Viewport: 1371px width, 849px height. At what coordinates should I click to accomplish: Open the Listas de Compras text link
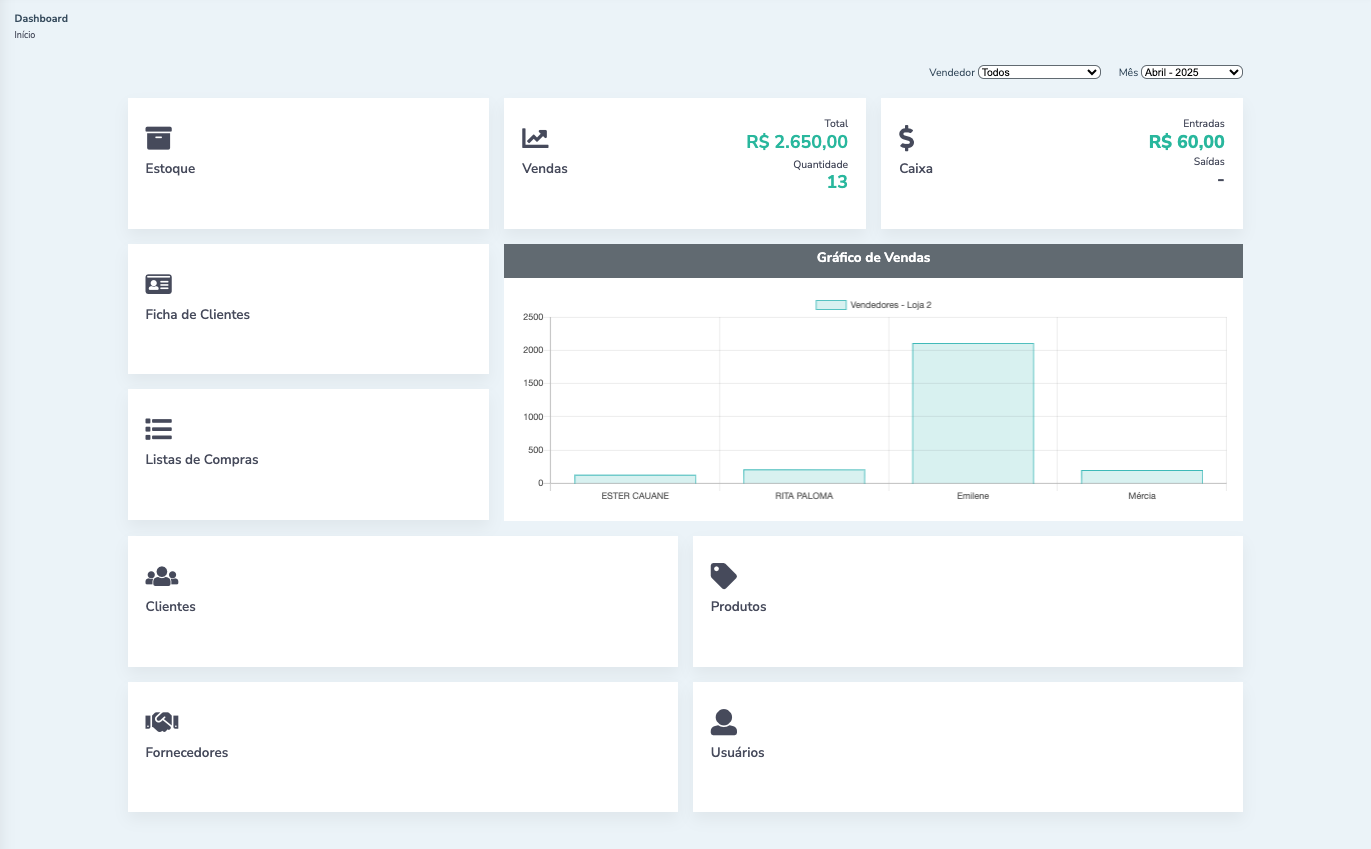pos(202,460)
